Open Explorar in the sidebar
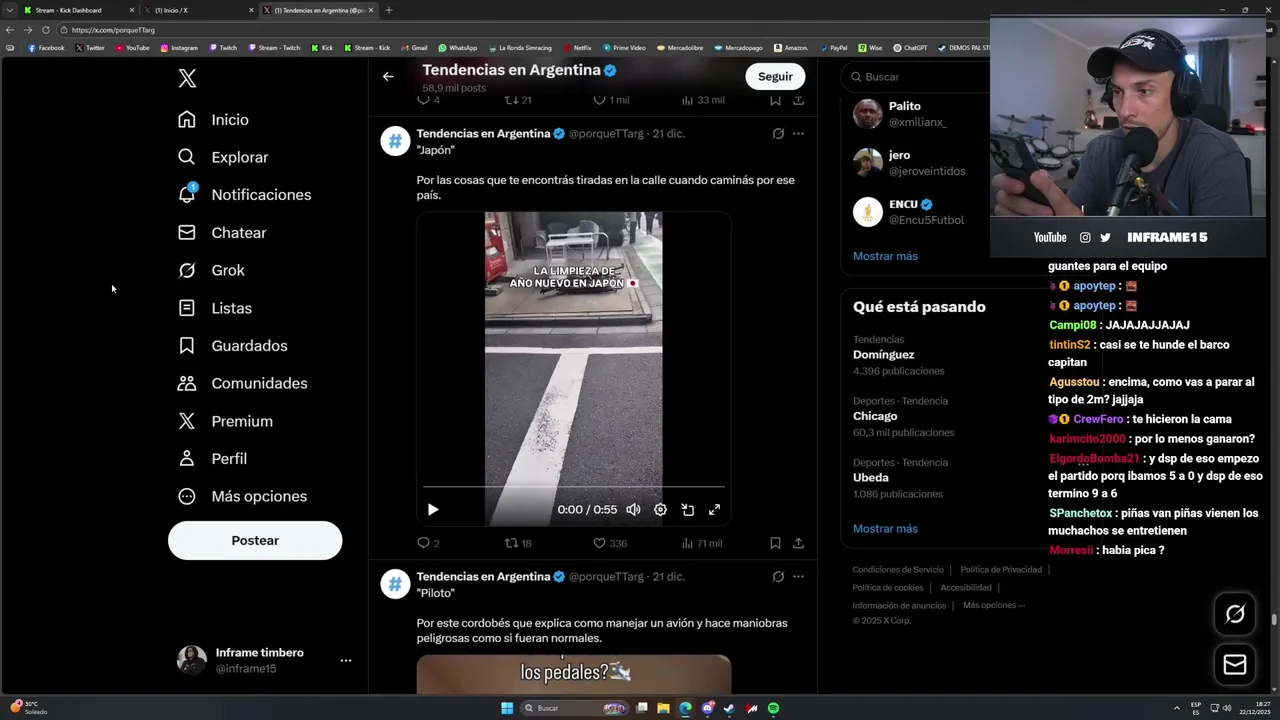 click(223, 157)
